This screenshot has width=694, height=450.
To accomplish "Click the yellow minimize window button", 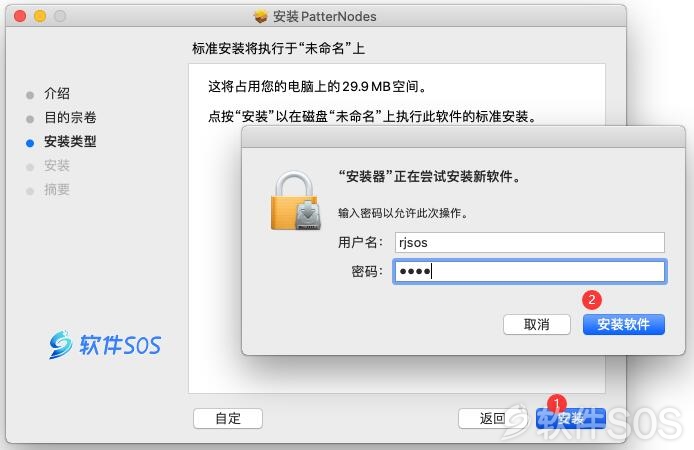I will [40, 16].
